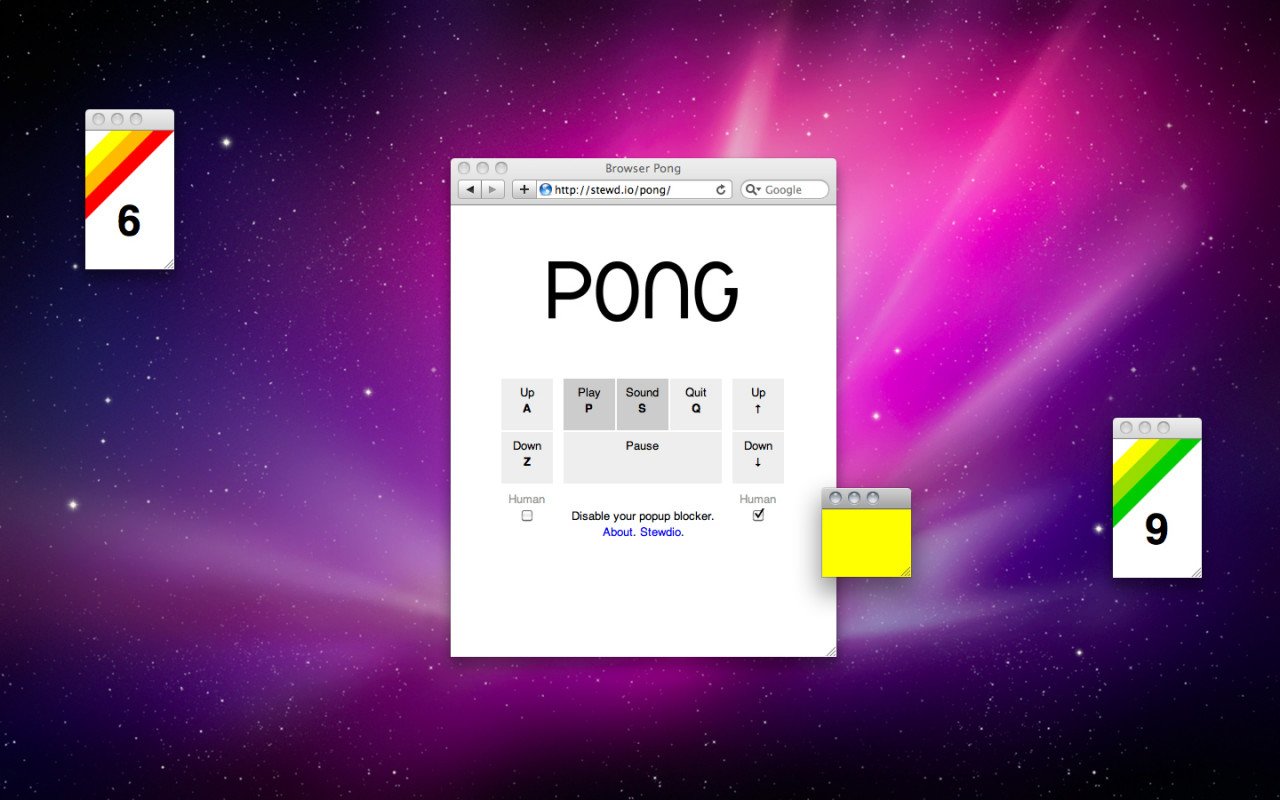Open the Stewdio link
Screen dimensions: 1280x800
pos(662,532)
